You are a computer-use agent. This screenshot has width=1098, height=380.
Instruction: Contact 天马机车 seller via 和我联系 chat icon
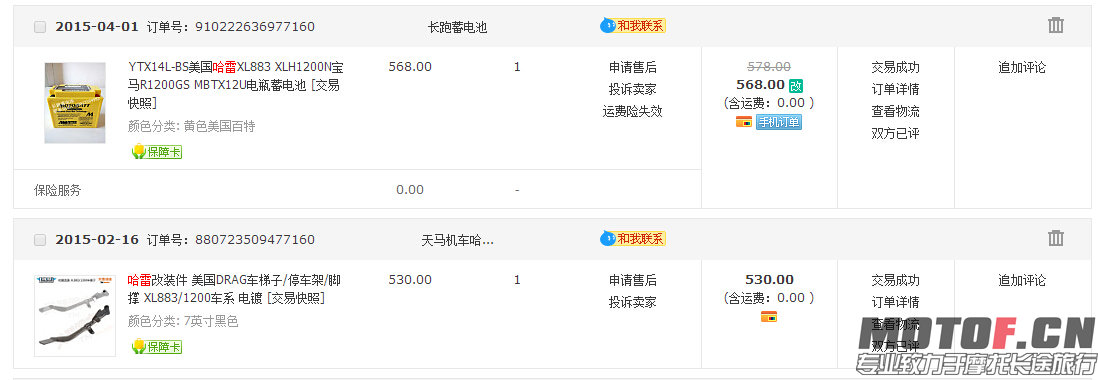(632, 239)
